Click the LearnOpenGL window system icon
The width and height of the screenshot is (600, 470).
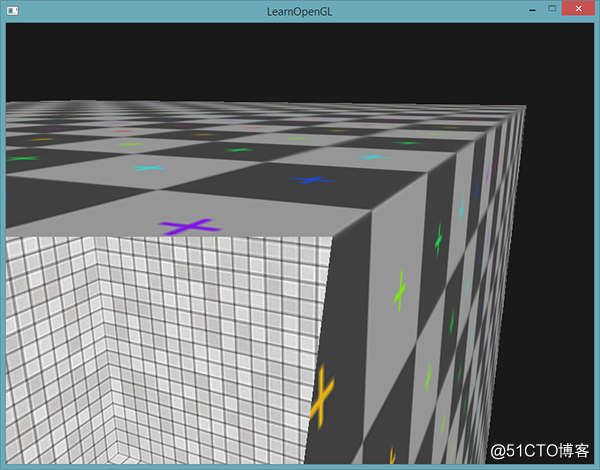coord(12,11)
